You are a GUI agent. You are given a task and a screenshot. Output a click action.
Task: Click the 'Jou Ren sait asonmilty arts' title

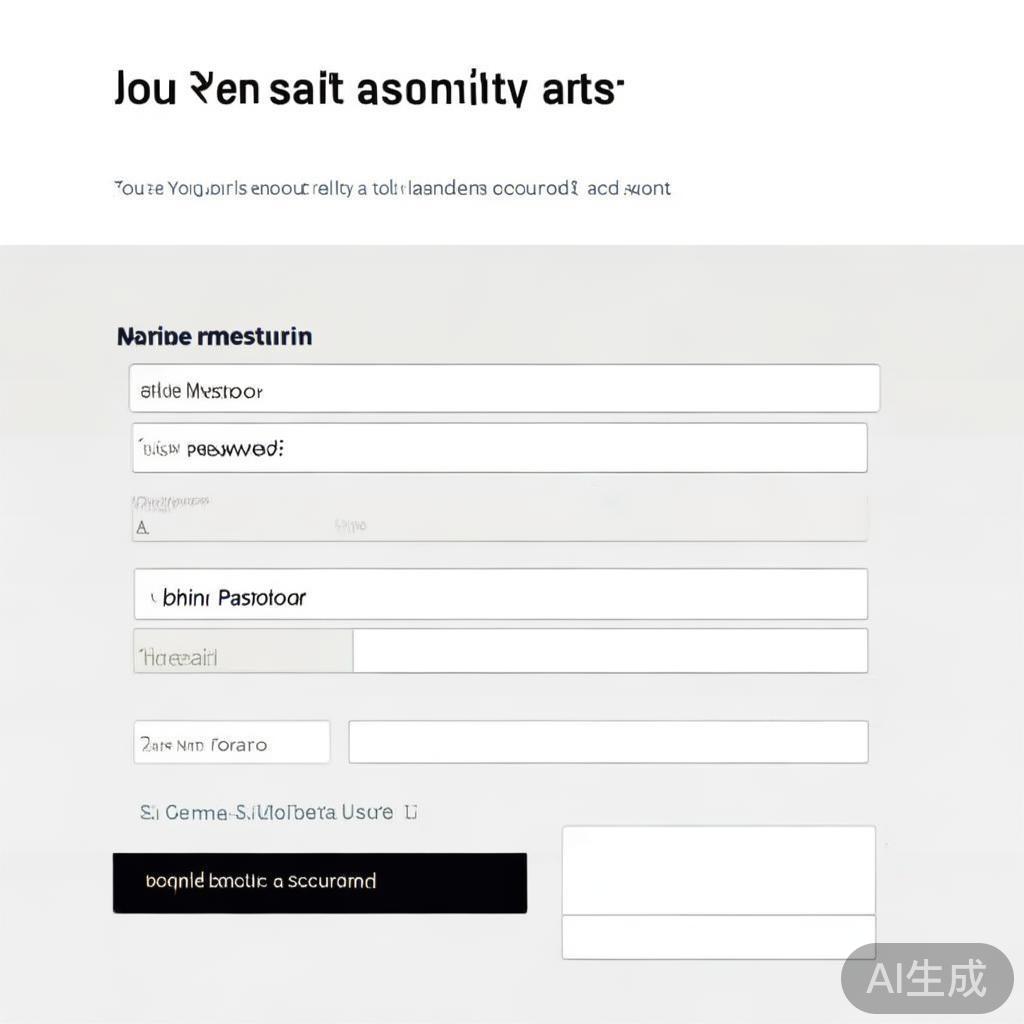pos(368,90)
